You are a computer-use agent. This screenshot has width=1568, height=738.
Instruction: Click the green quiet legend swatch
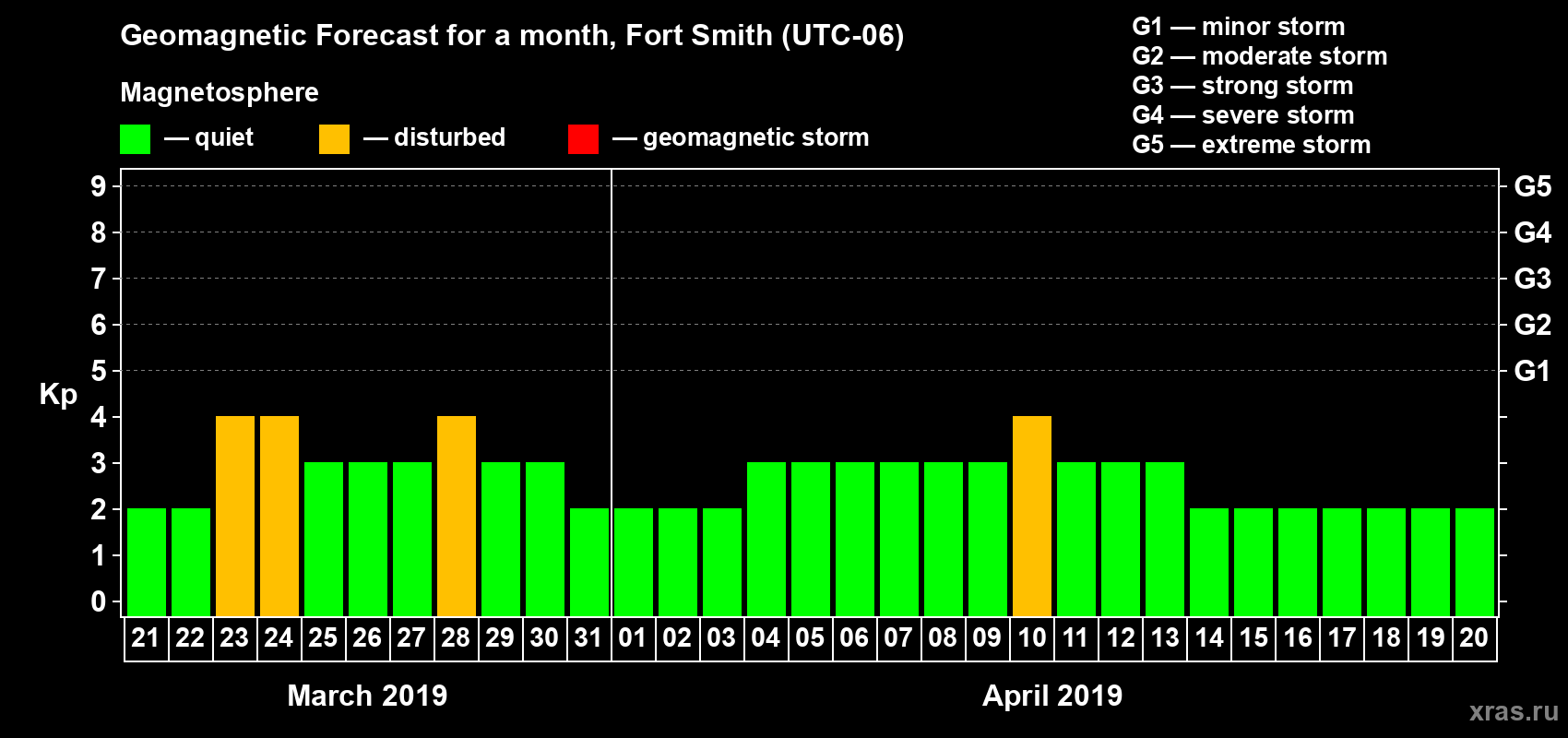pos(136,139)
